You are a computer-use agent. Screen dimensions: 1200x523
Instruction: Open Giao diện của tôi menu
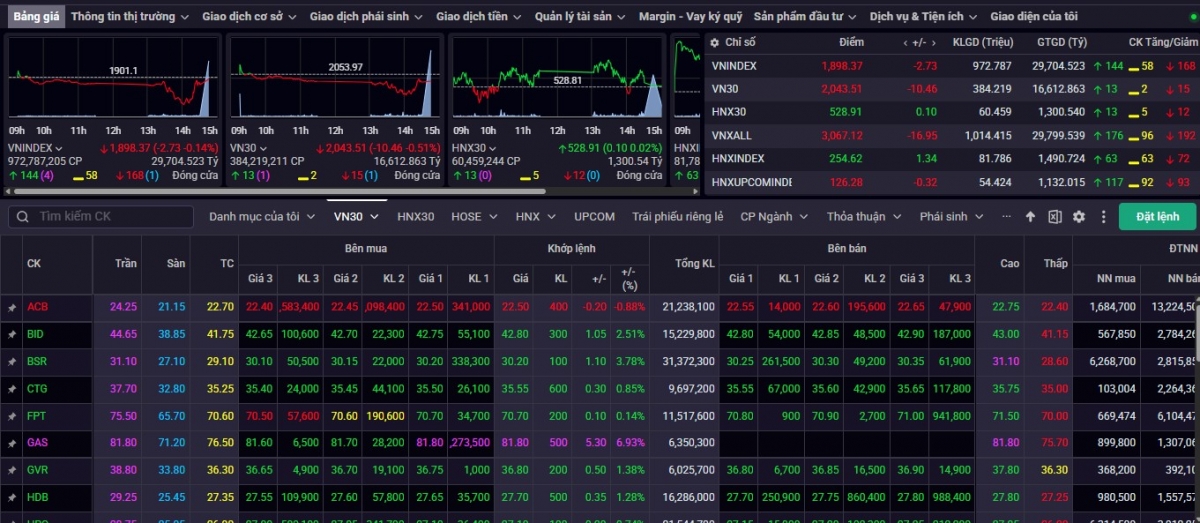[1034, 16]
